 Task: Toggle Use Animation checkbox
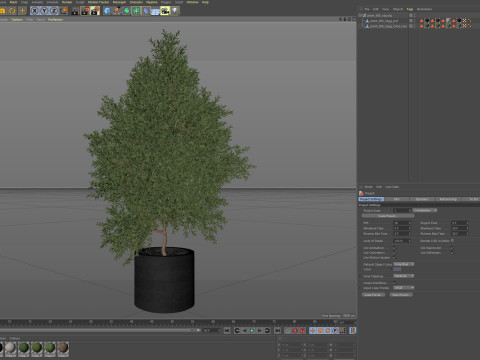(394, 248)
